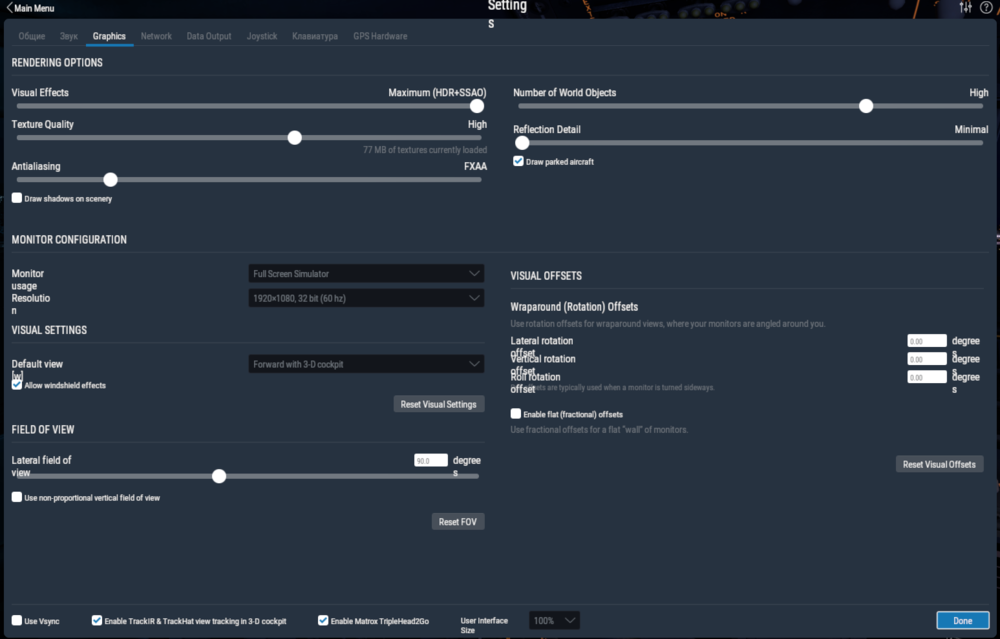Viewport: 1000px width, 639px height.
Task: Open the Клавиатура tab
Action: click(315, 36)
